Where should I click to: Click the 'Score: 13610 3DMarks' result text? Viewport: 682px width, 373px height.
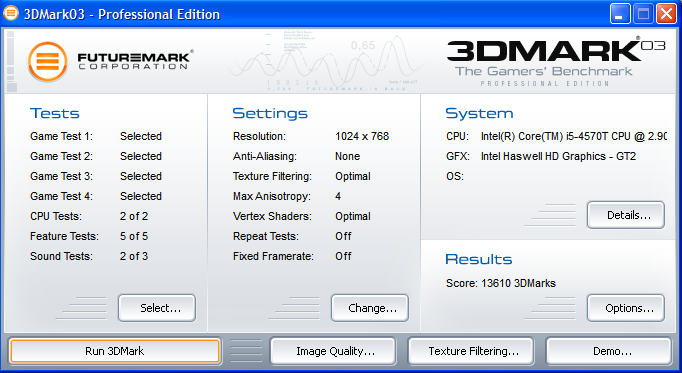pyautogui.click(x=501, y=283)
